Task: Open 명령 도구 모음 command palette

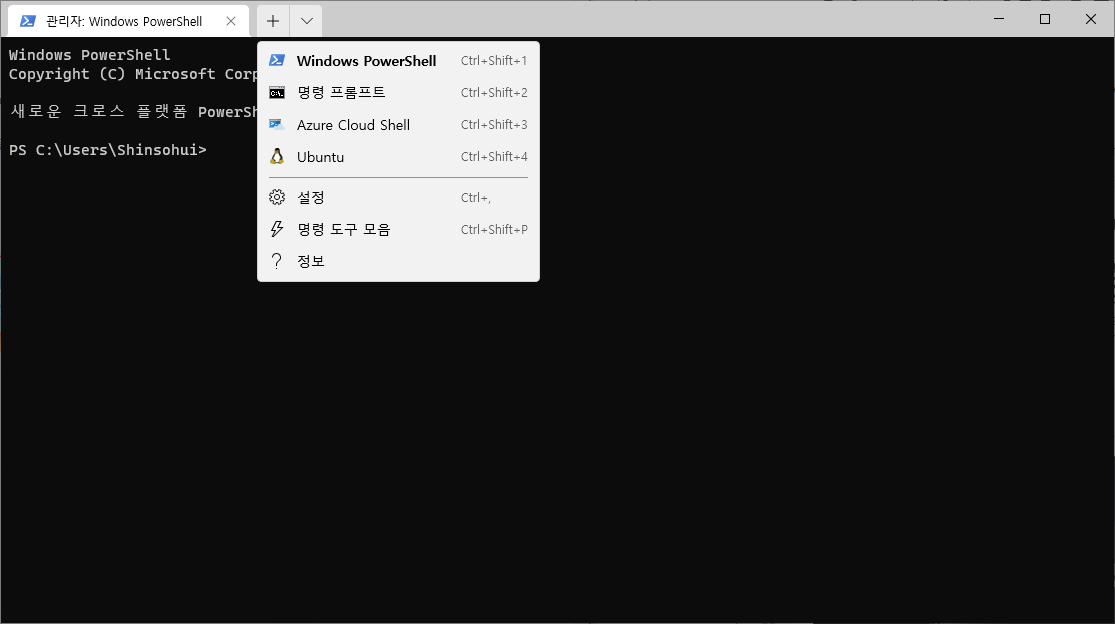Action: pyautogui.click(x=398, y=230)
